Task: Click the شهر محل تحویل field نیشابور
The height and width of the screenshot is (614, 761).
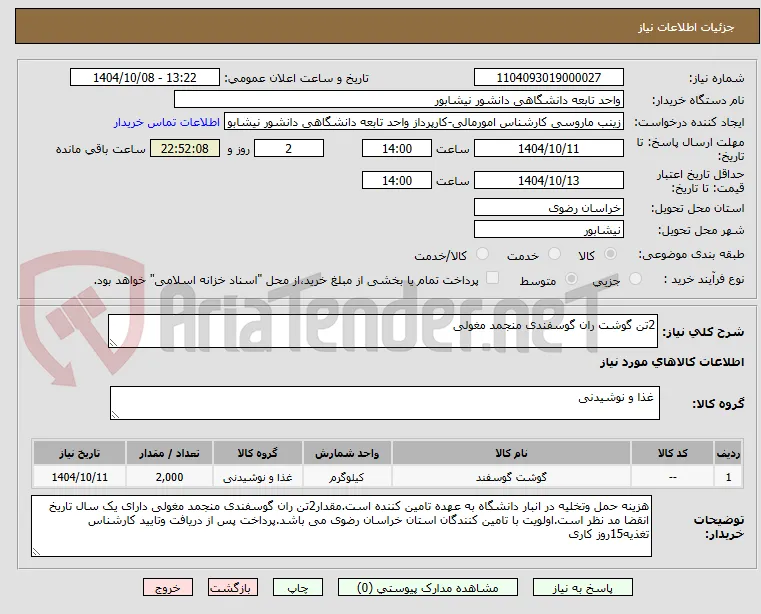Action: (548, 230)
